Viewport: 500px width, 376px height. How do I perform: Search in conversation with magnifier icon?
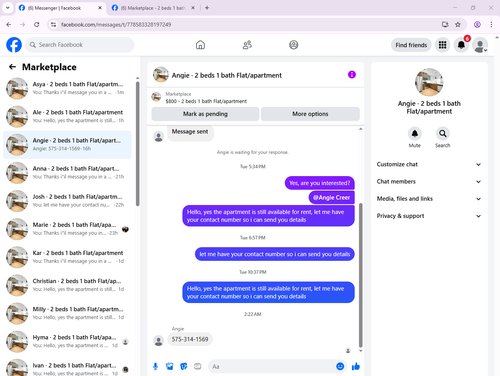click(443, 134)
